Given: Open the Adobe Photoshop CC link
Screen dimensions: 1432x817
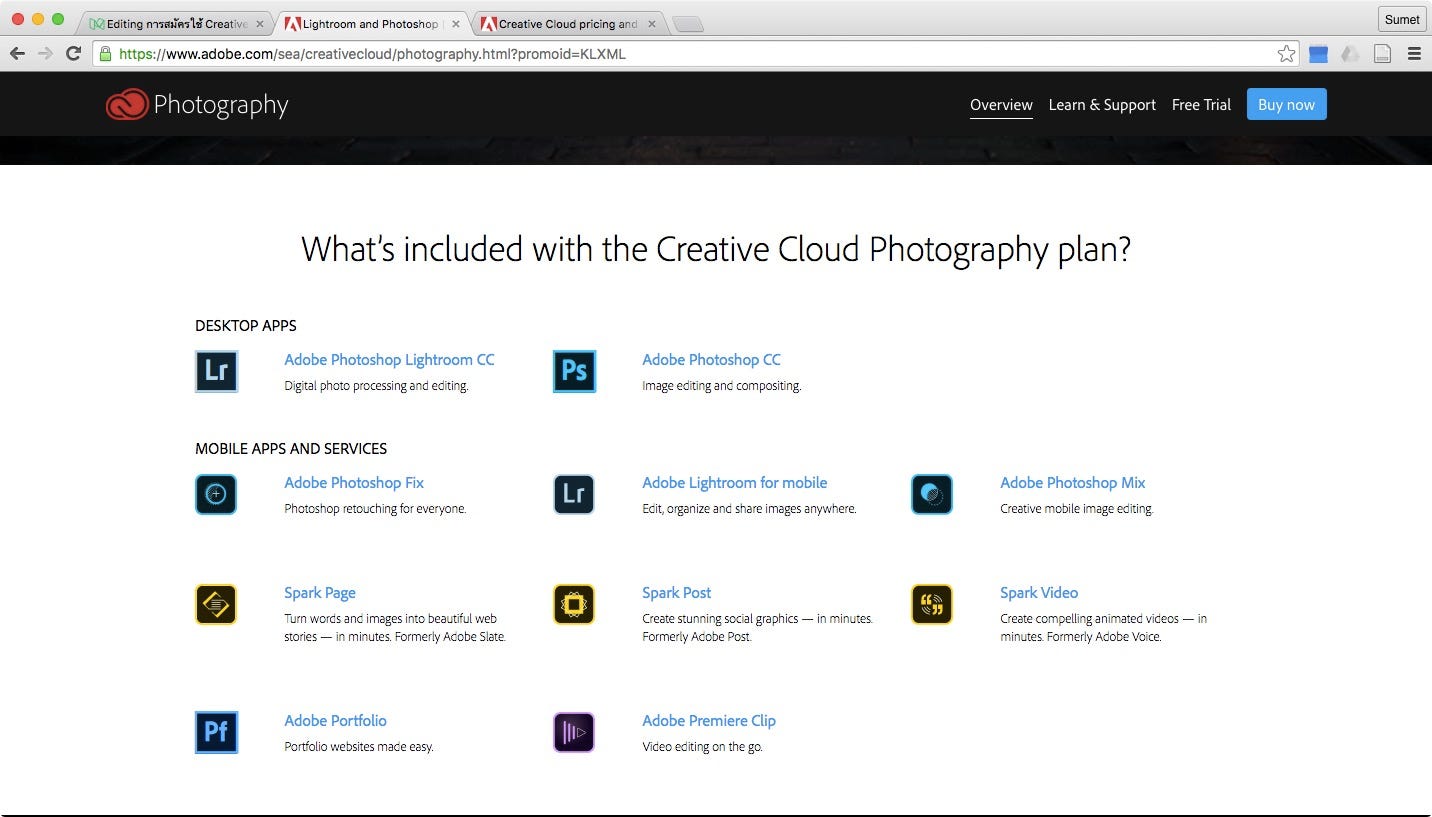Looking at the screenshot, I should [x=711, y=360].
